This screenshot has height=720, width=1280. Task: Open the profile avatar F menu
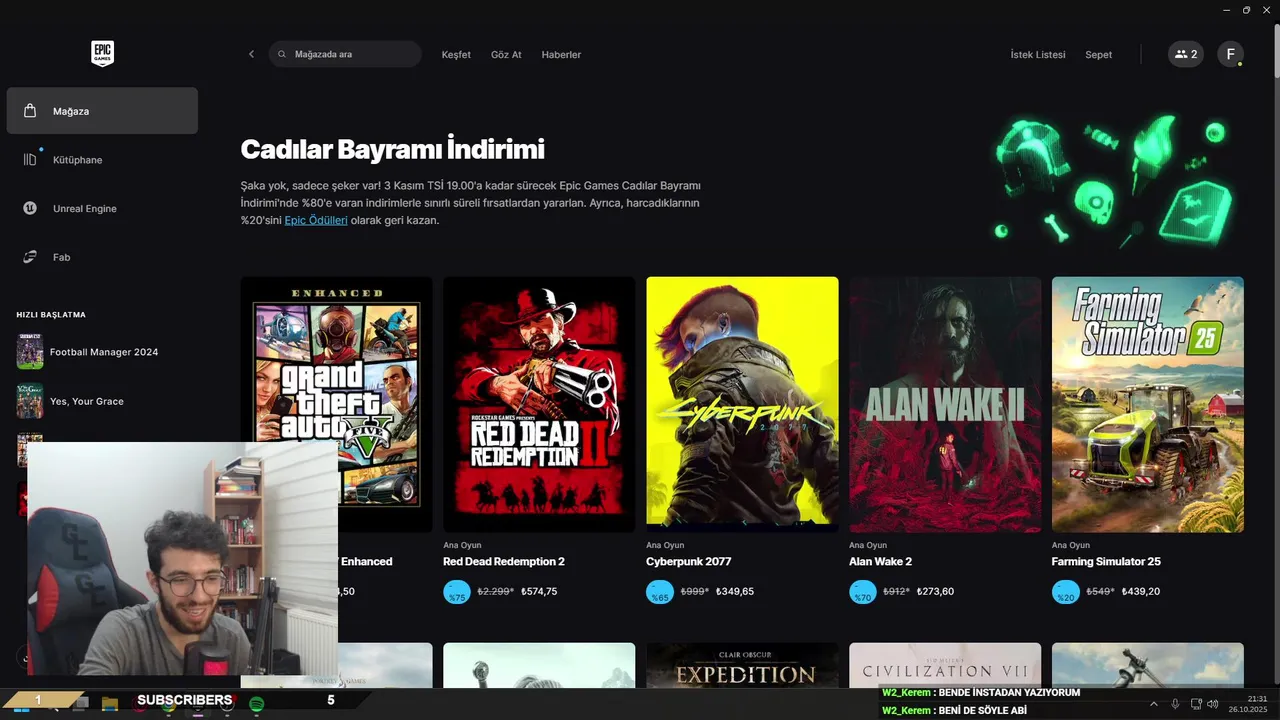[x=1230, y=54]
